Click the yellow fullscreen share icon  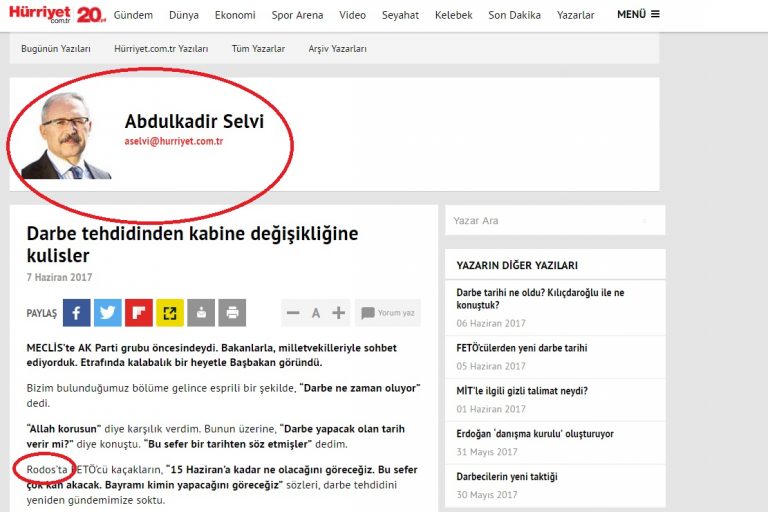[170, 313]
